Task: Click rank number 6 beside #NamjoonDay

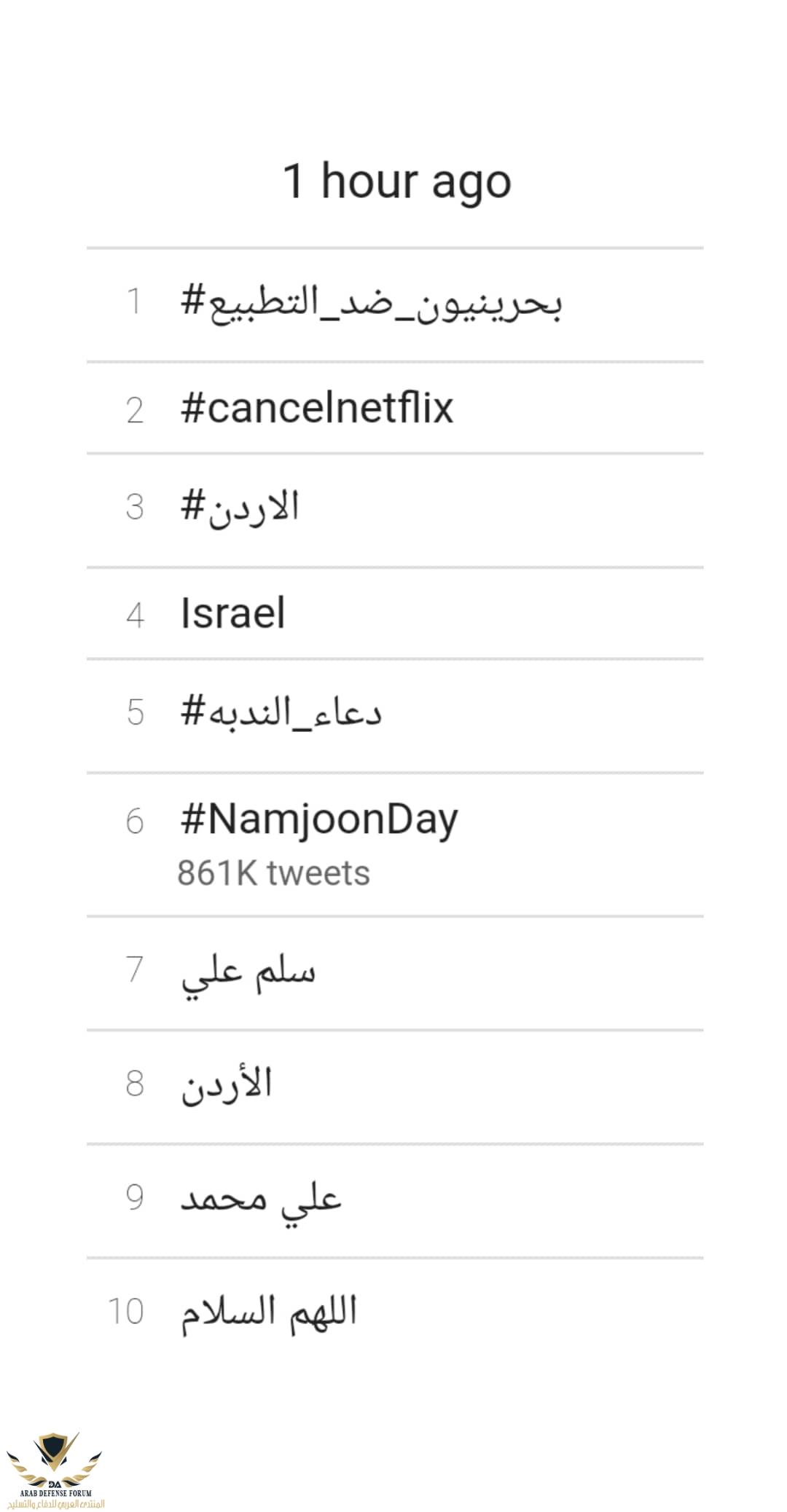Action: click(x=135, y=822)
